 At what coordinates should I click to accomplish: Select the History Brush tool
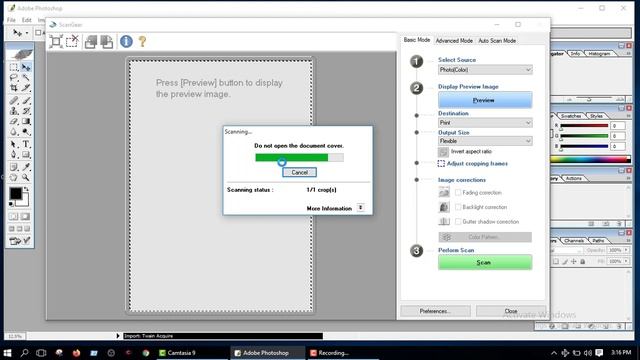[26, 111]
